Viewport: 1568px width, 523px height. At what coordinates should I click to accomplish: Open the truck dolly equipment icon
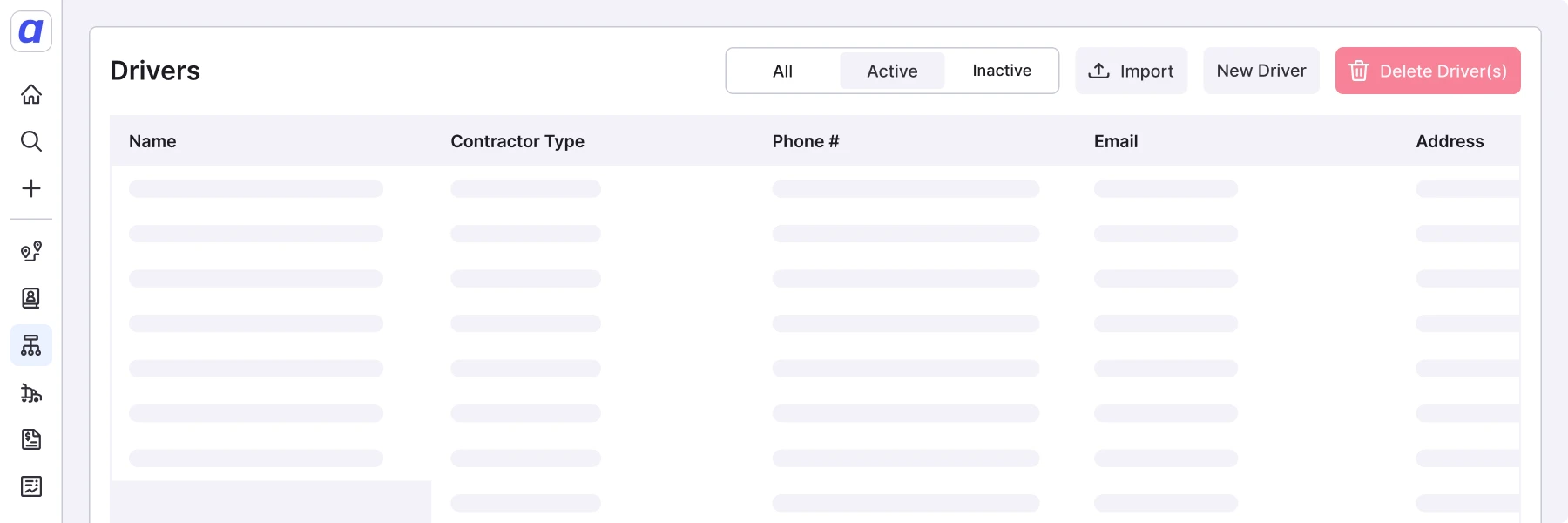click(x=31, y=392)
